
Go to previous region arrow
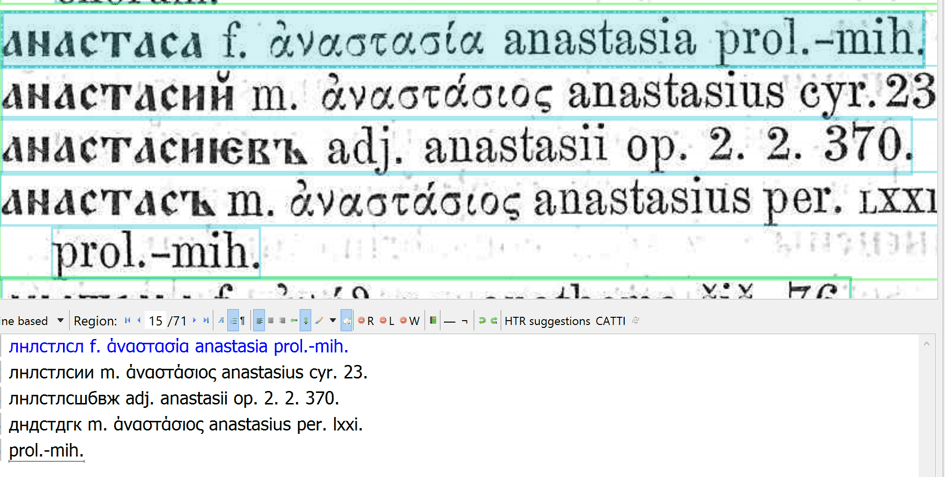(139, 321)
